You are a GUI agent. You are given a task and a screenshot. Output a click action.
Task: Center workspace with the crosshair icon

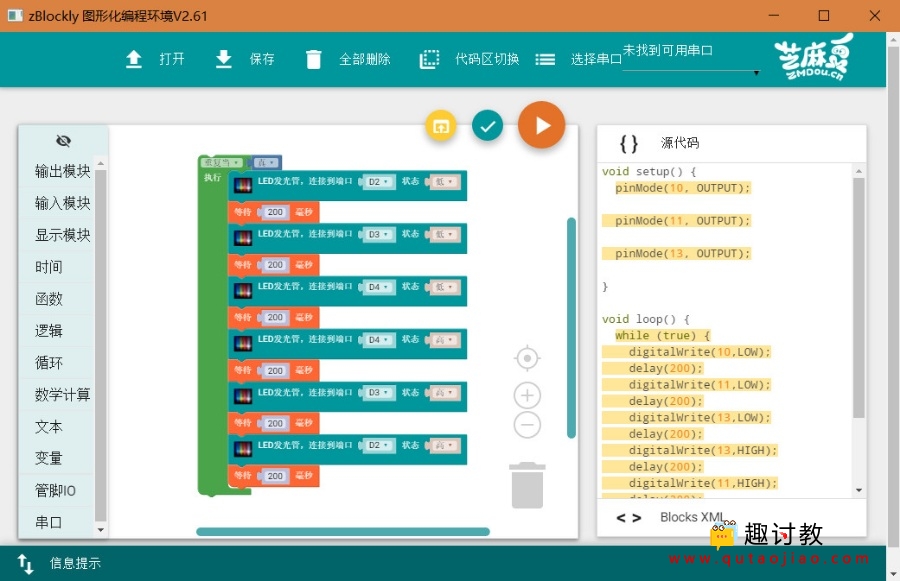click(527, 358)
